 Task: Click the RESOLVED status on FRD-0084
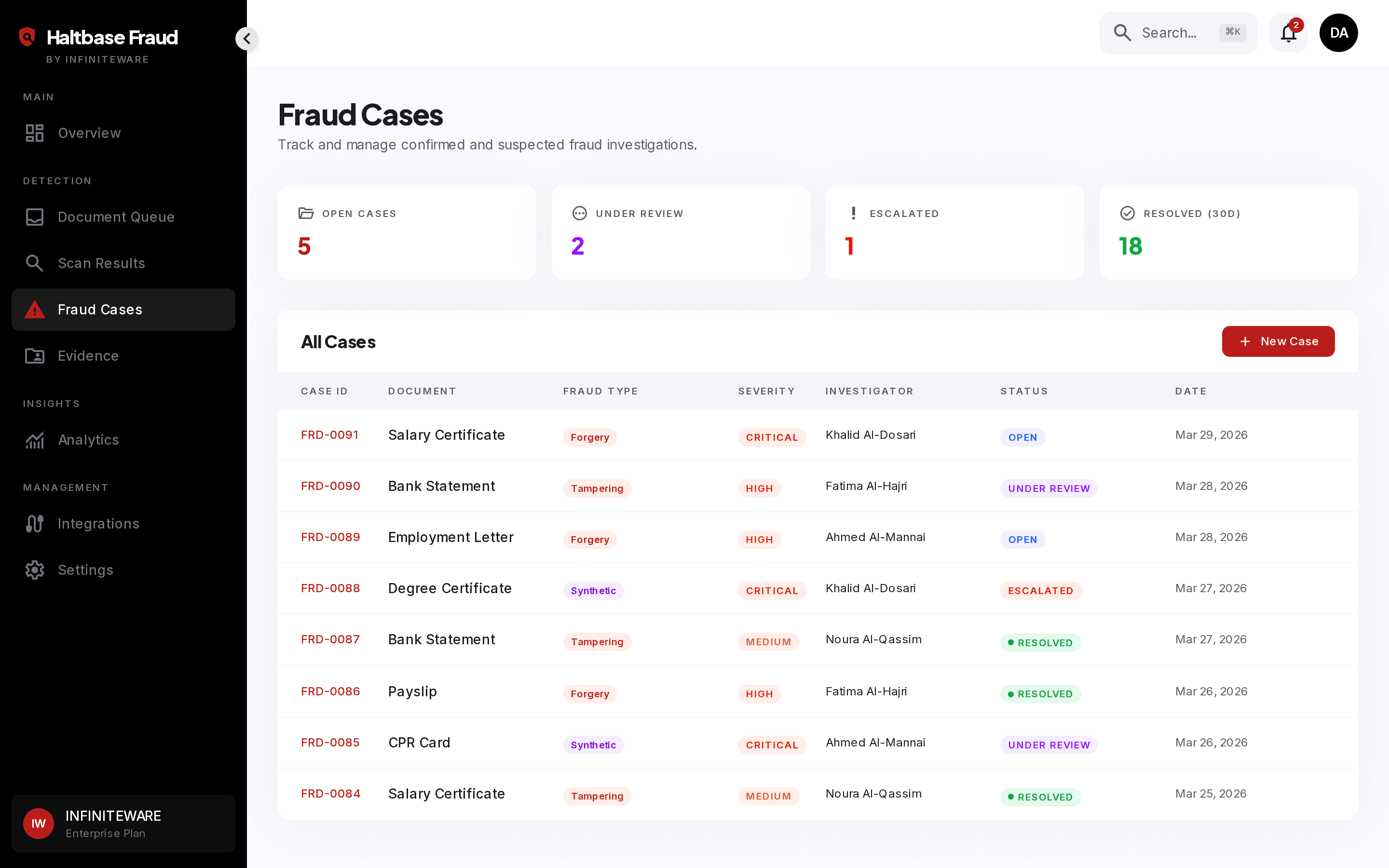coord(1041,798)
